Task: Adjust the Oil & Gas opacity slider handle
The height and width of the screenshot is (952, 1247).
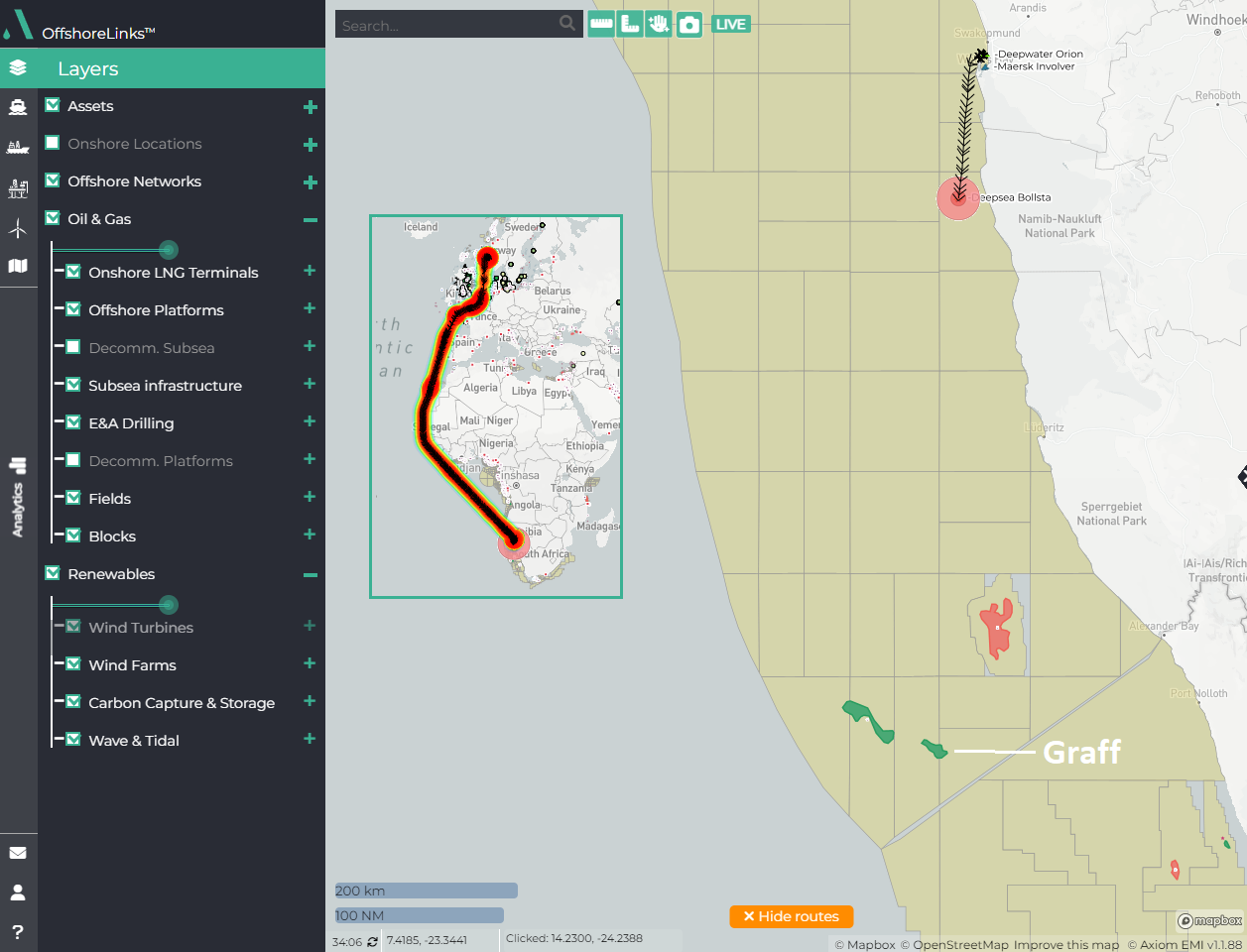Action: pos(169,250)
